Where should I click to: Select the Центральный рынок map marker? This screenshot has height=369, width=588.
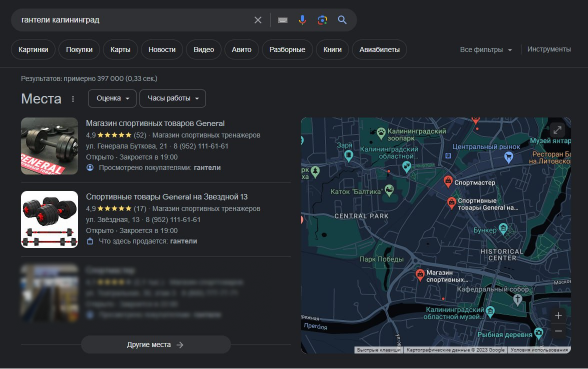coord(508,157)
